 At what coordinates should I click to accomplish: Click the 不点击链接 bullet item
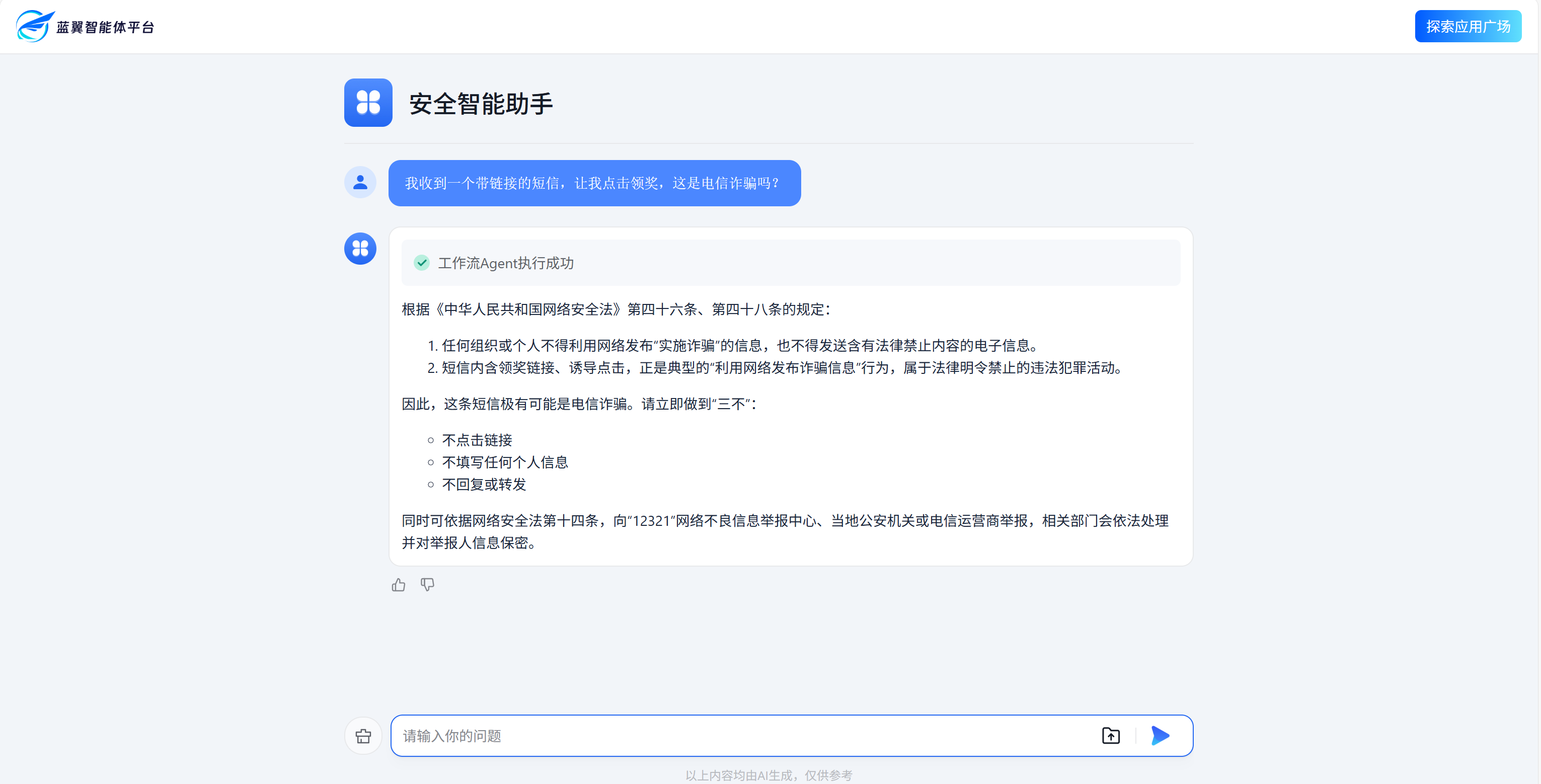pos(477,440)
